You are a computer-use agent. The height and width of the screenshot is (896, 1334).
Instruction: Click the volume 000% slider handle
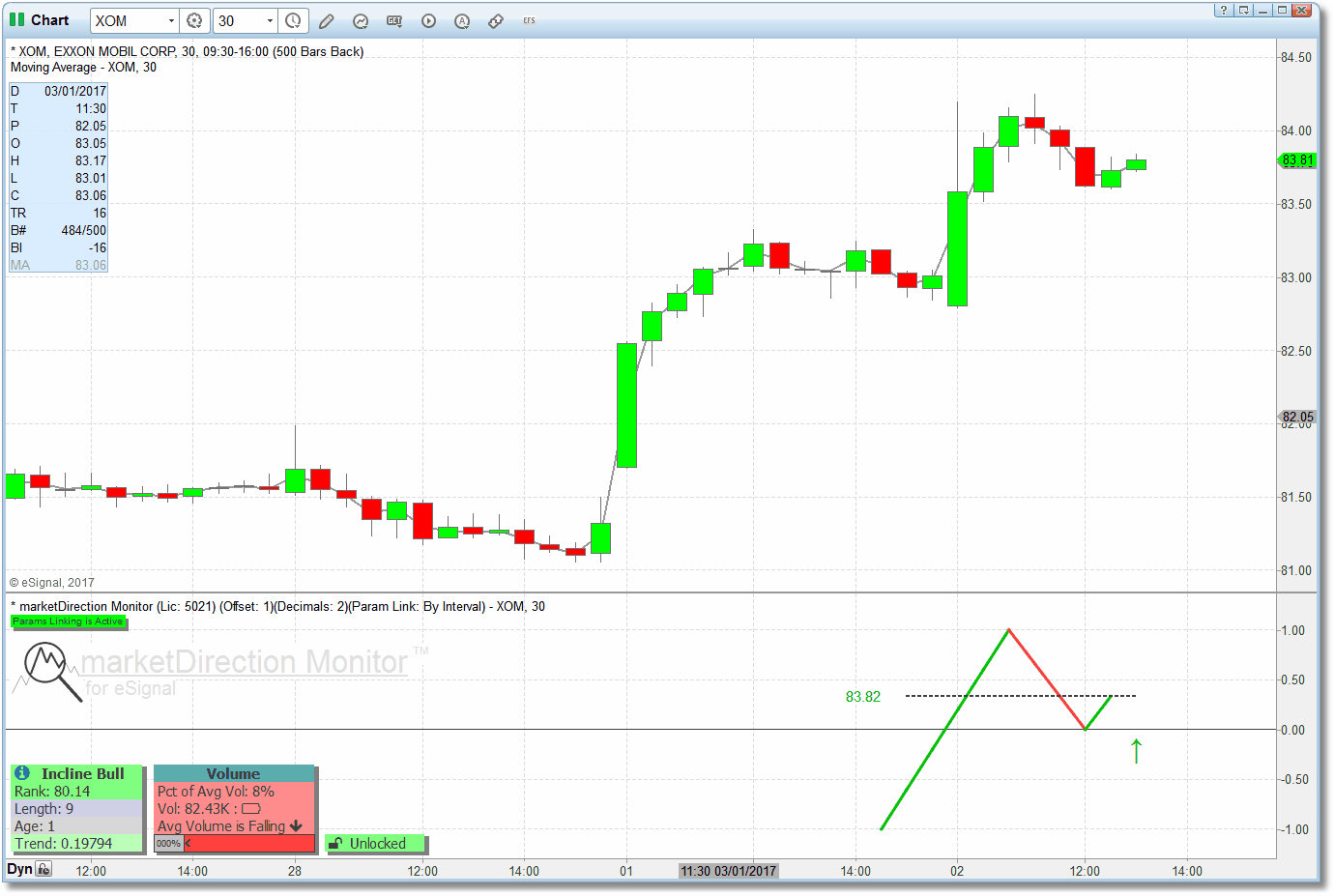coord(169,844)
